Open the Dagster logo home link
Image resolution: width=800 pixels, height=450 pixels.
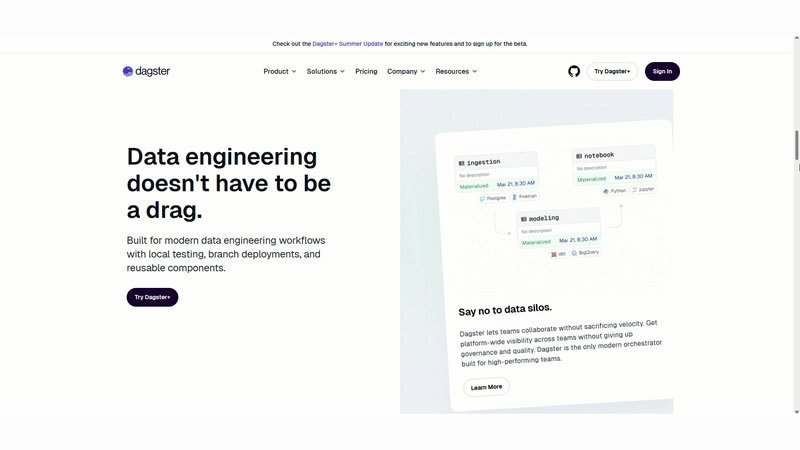pos(146,71)
